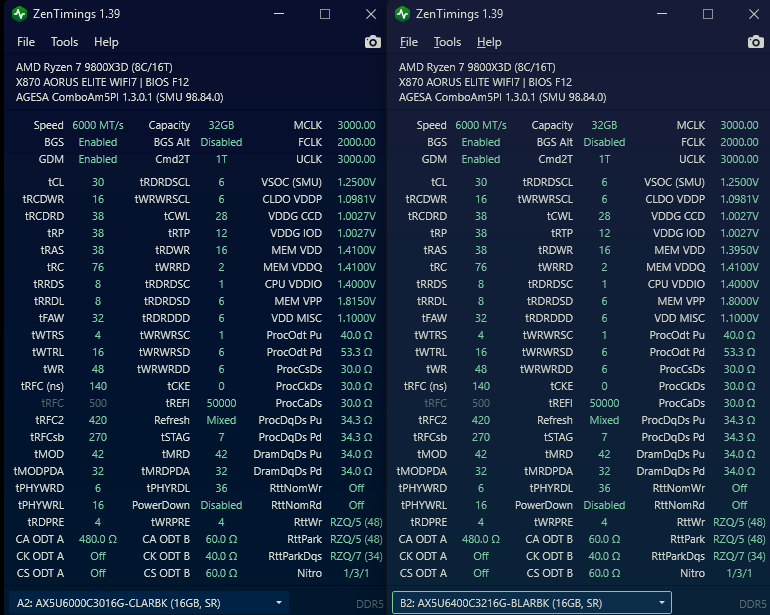Click the tRFC (ns) value 140 in left window

(x=98, y=386)
